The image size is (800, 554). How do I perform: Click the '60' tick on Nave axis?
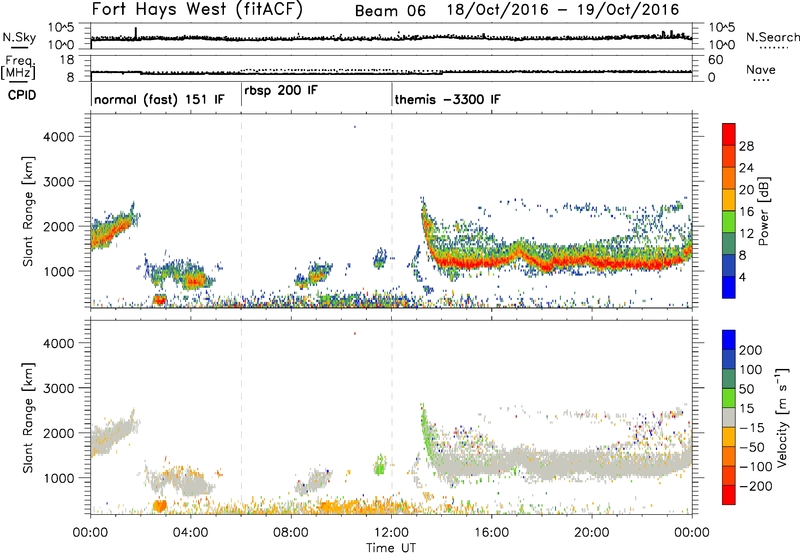click(716, 60)
